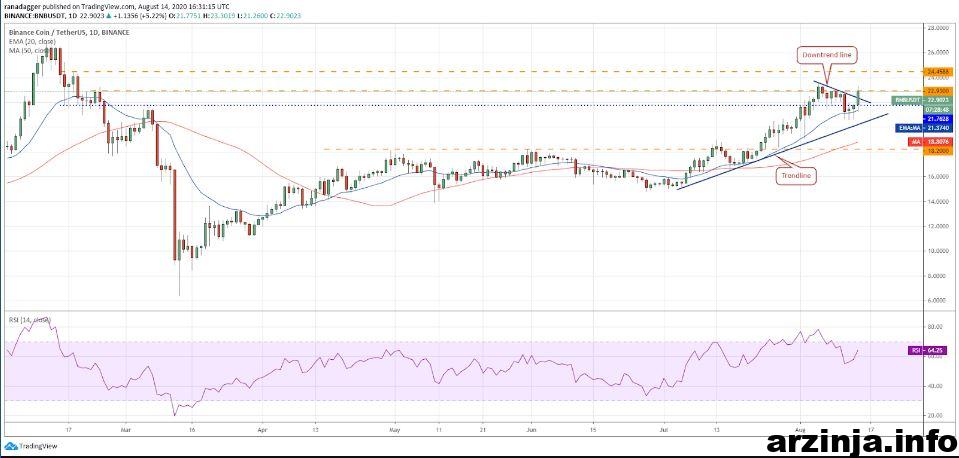The width and height of the screenshot is (959, 458).
Task: Click the RSI (14, close) indicator legend
Action: point(30,319)
